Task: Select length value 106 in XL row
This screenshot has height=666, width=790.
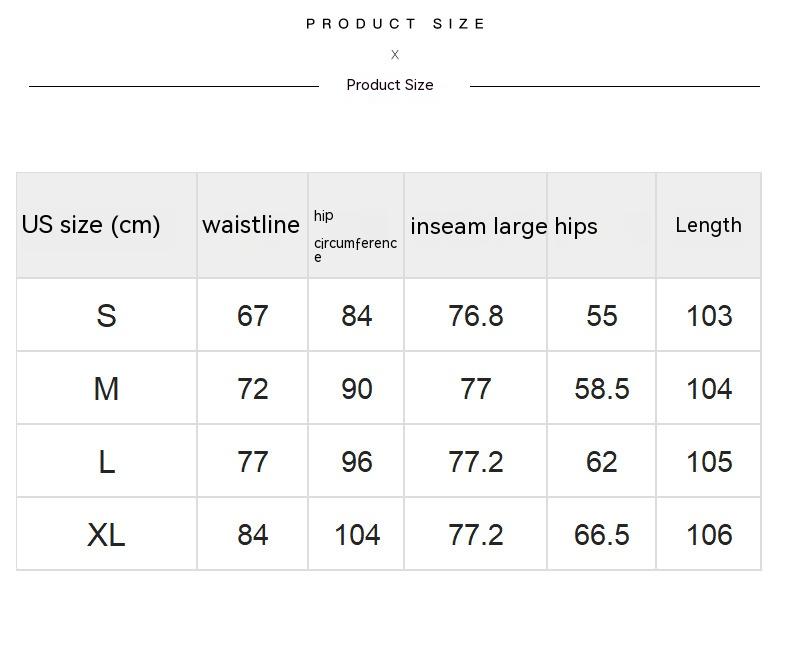Action: coord(709,535)
